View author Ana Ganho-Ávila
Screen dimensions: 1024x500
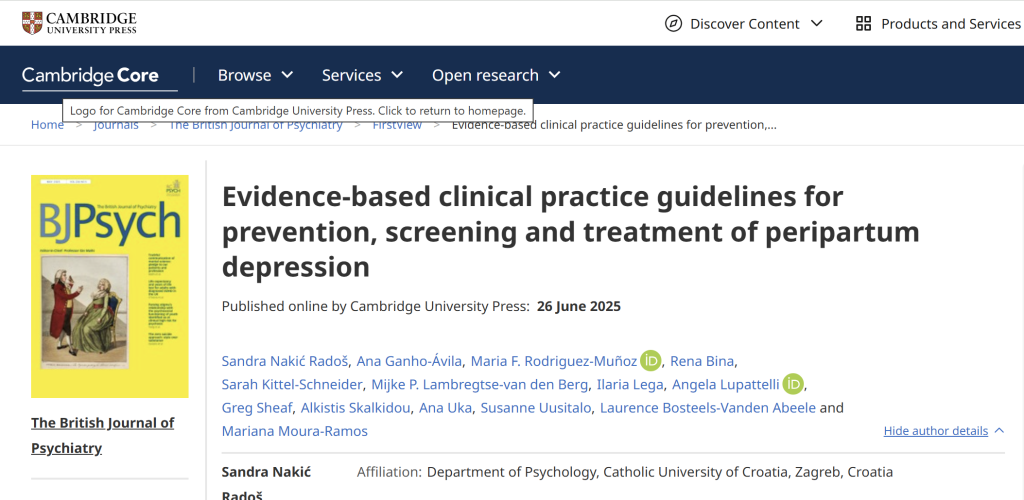pos(409,360)
